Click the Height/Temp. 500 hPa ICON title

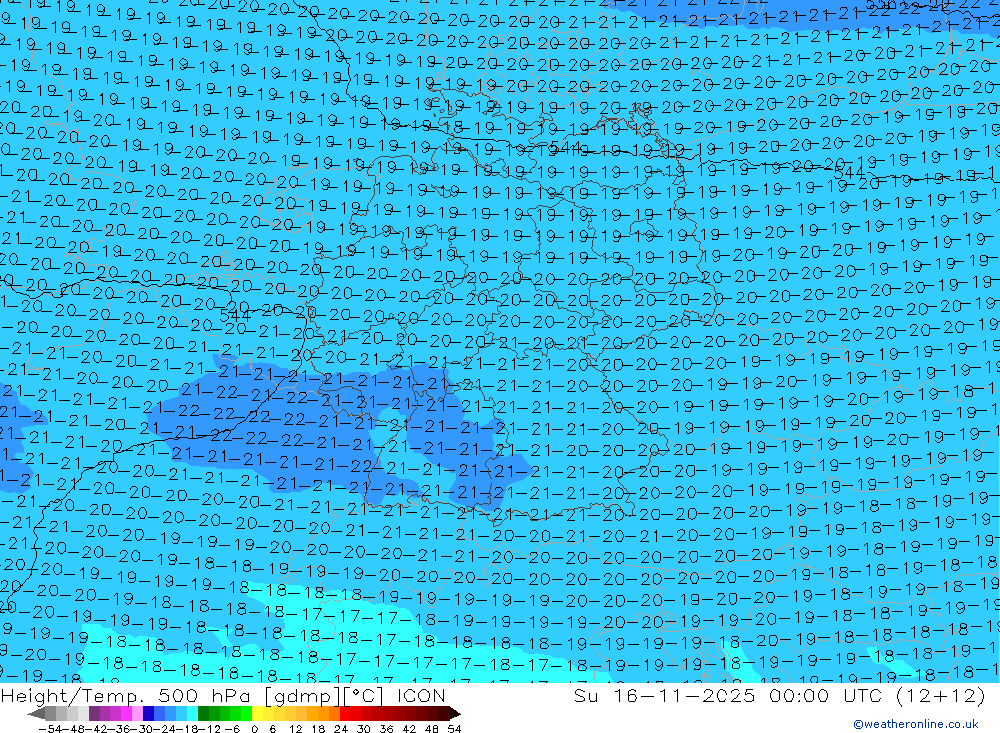point(223,695)
